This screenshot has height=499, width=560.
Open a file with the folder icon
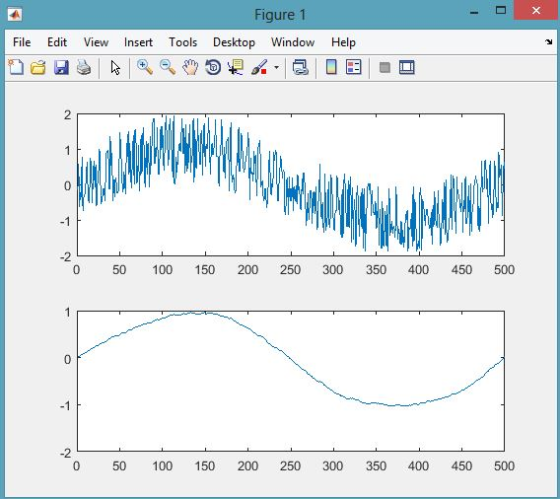(38, 67)
